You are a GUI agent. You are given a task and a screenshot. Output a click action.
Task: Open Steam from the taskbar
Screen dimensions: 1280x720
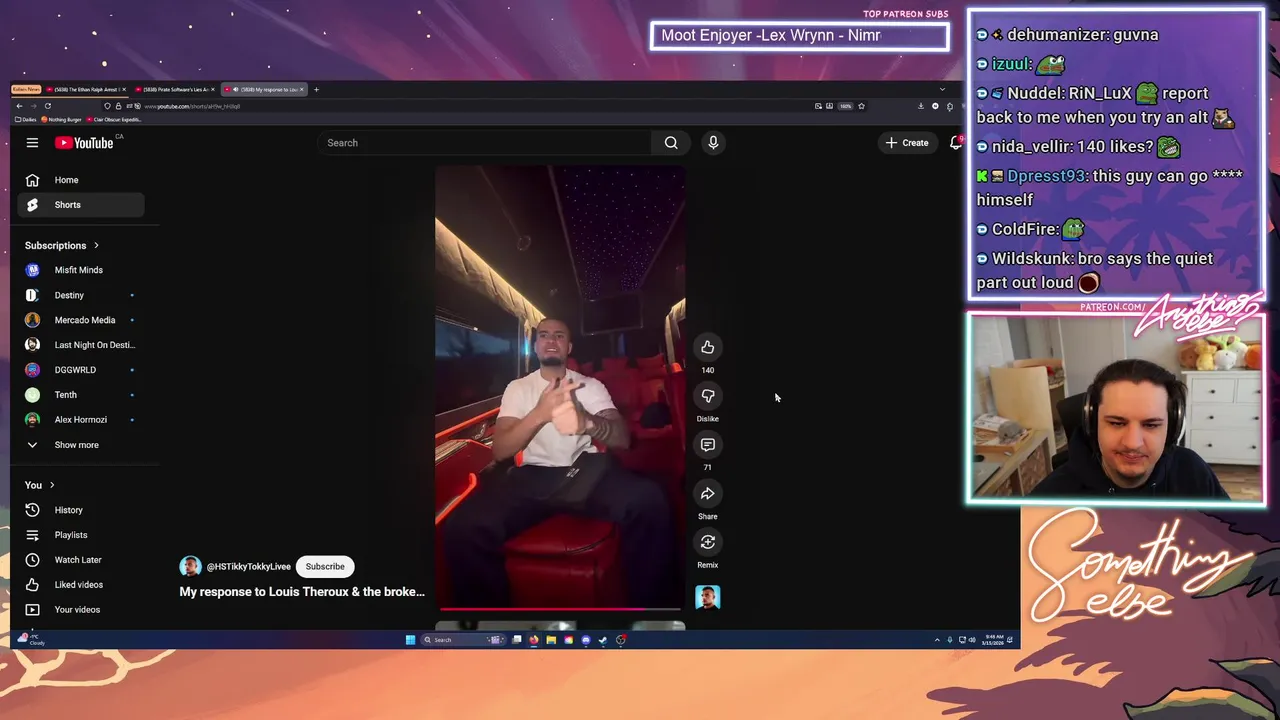(603, 640)
